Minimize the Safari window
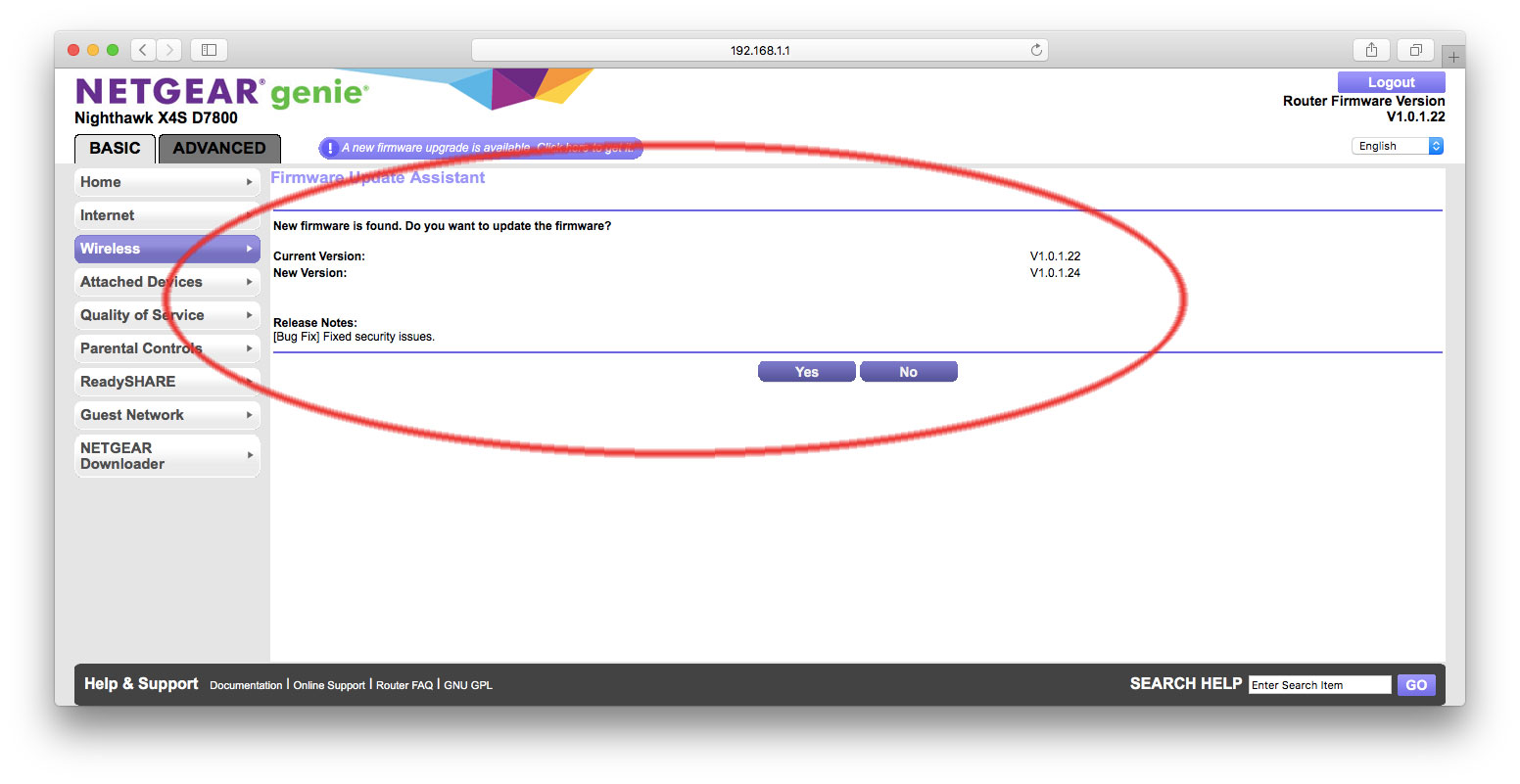The image size is (1520, 784). 93,50
